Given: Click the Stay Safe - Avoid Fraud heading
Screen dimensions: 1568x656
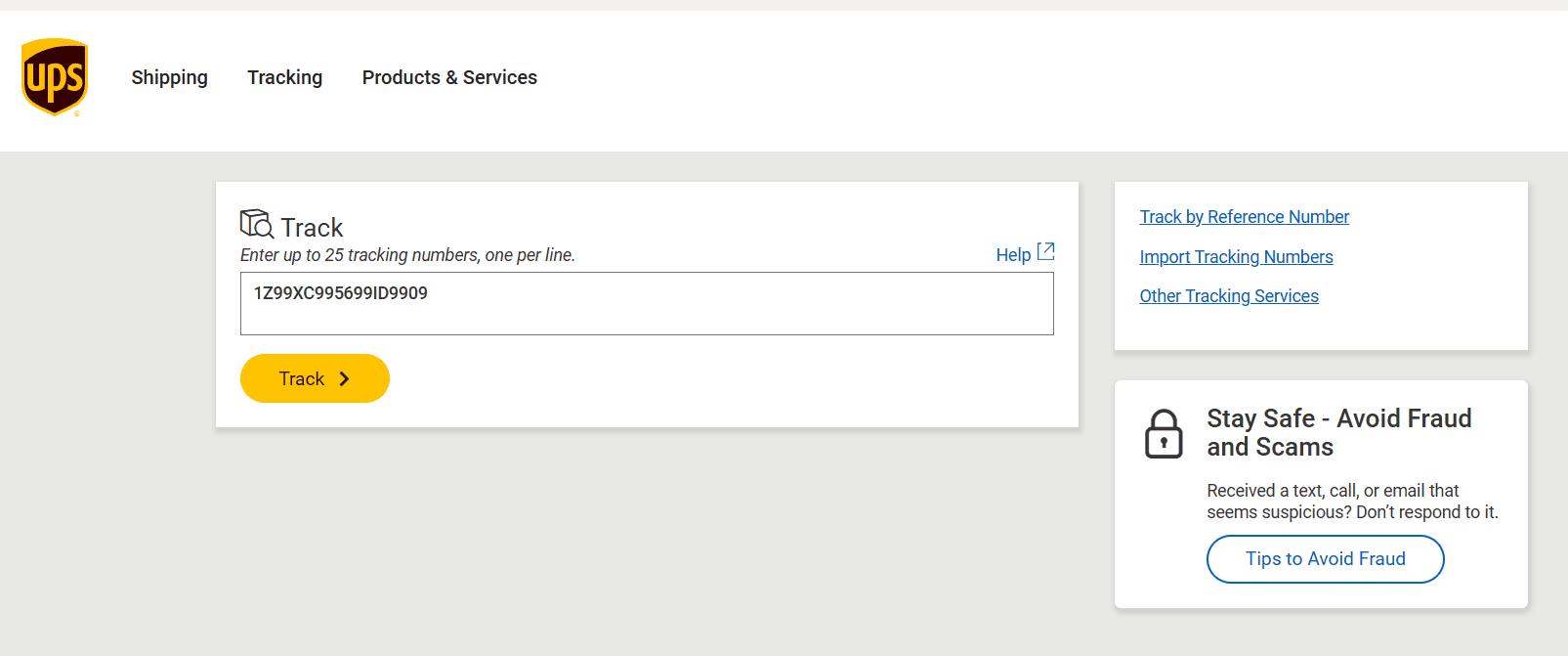Looking at the screenshot, I should (1339, 432).
